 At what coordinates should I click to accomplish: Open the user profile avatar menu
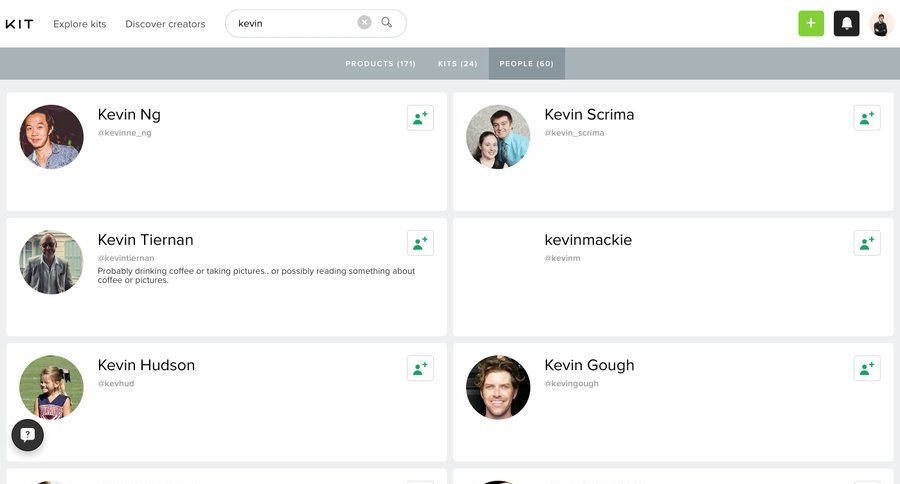(x=881, y=24)
